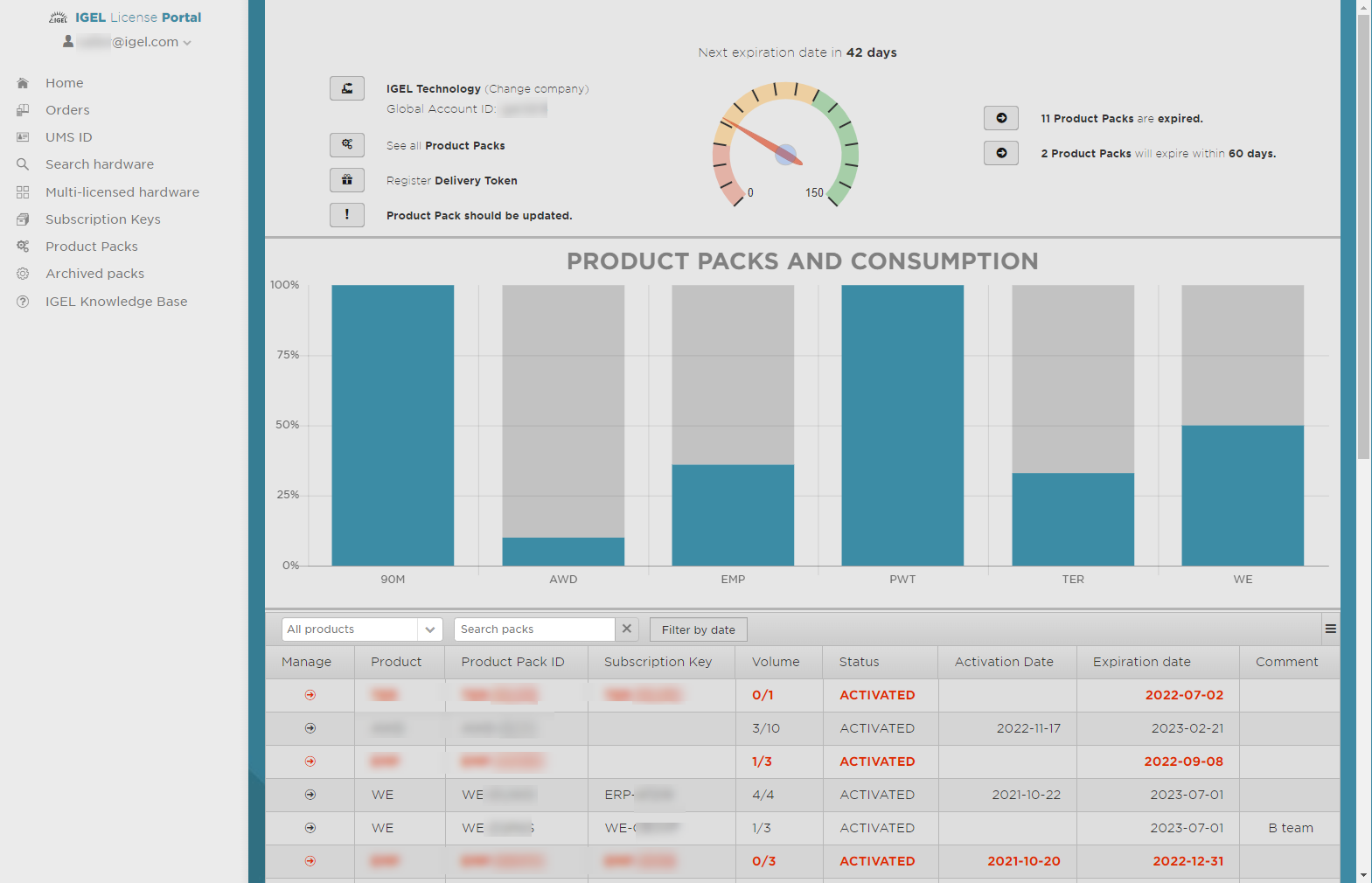1372x883 pixels.
Task: Open See all Product Packs icon button
Action: (346, 144)
